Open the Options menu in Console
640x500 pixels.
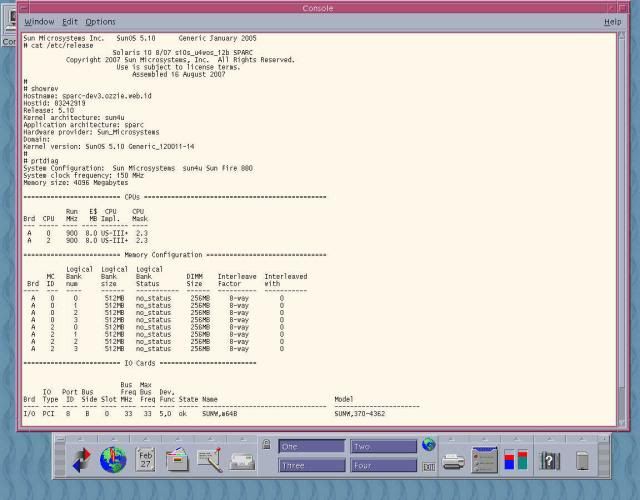tap(100, 22)
